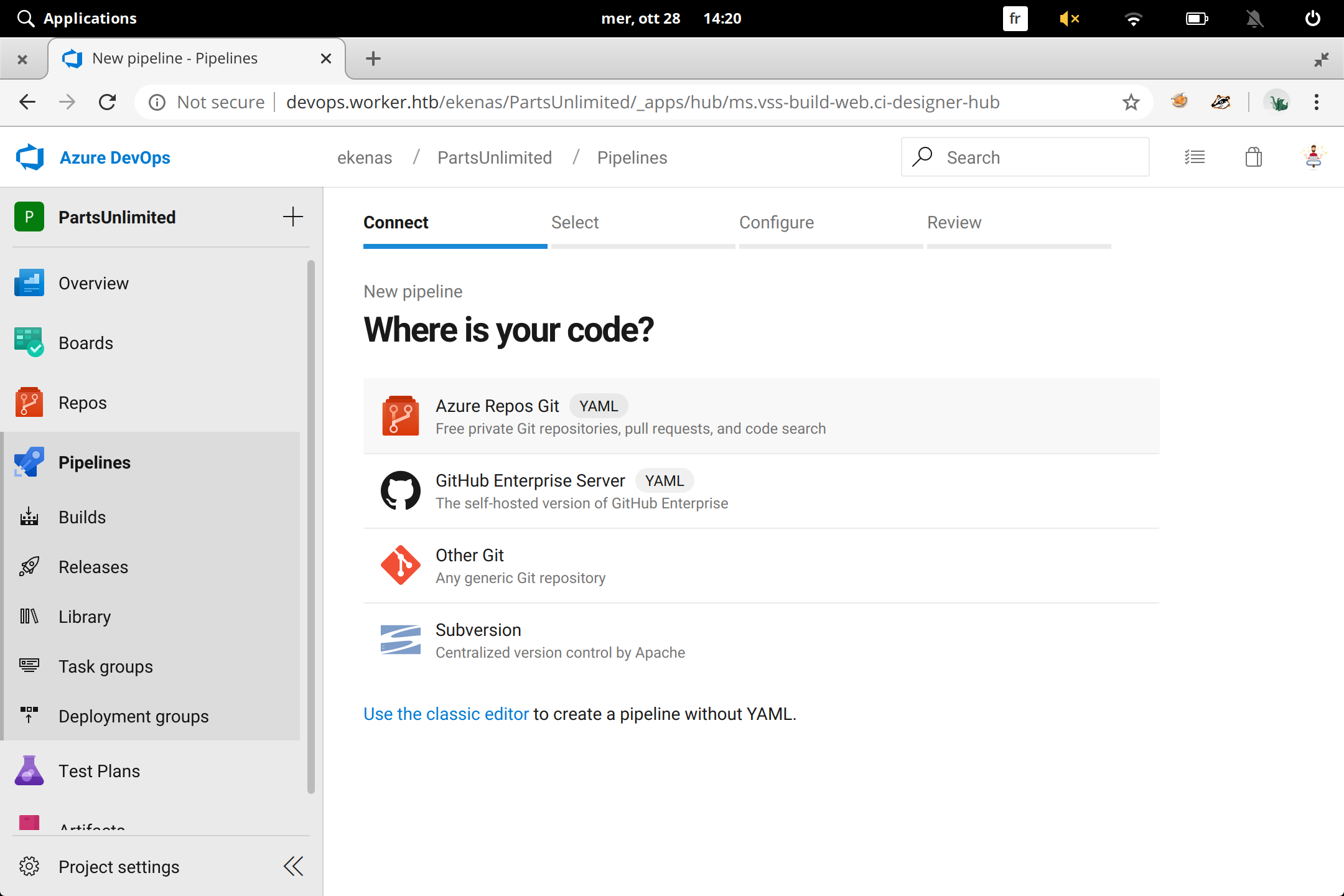The width and height of the screenshot is (1344, 896).
Task: Collapse the sidebar with double chevron
Action: (293, 866)
